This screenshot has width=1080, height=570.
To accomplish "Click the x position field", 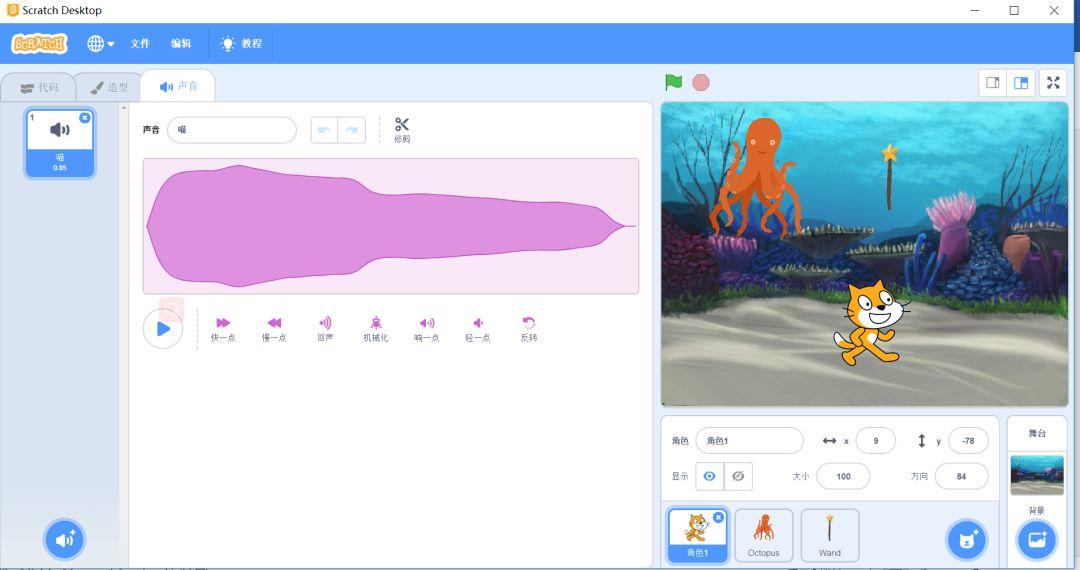I will point(875,441).
